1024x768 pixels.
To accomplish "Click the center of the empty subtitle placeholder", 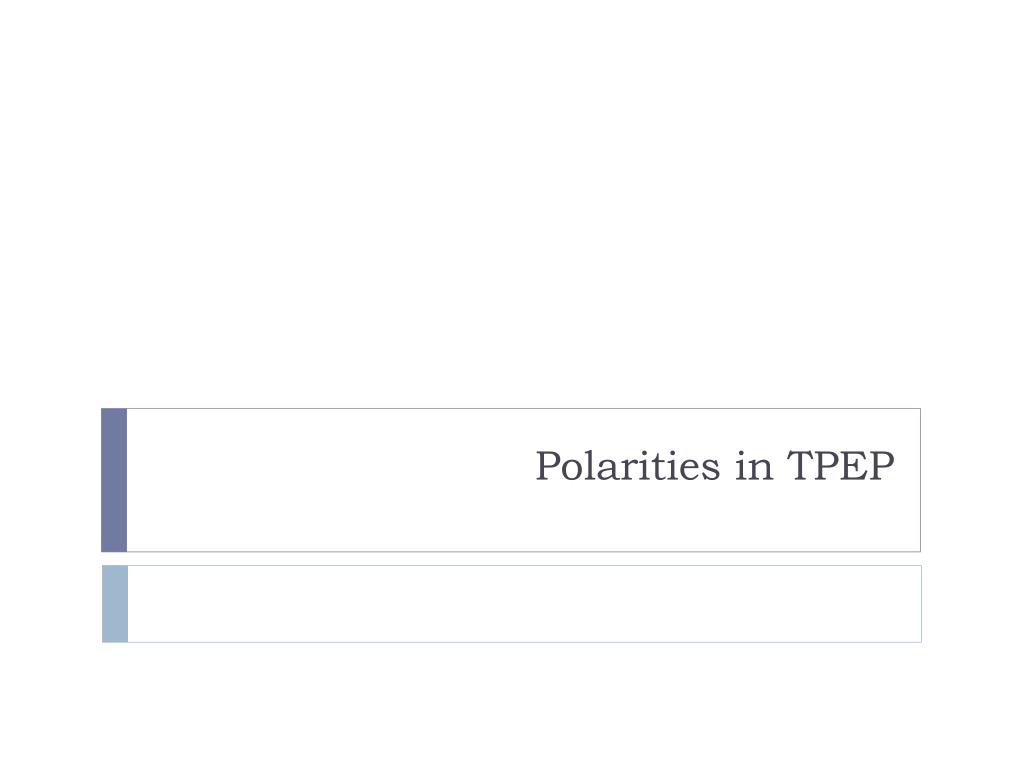I will [524, 604].
